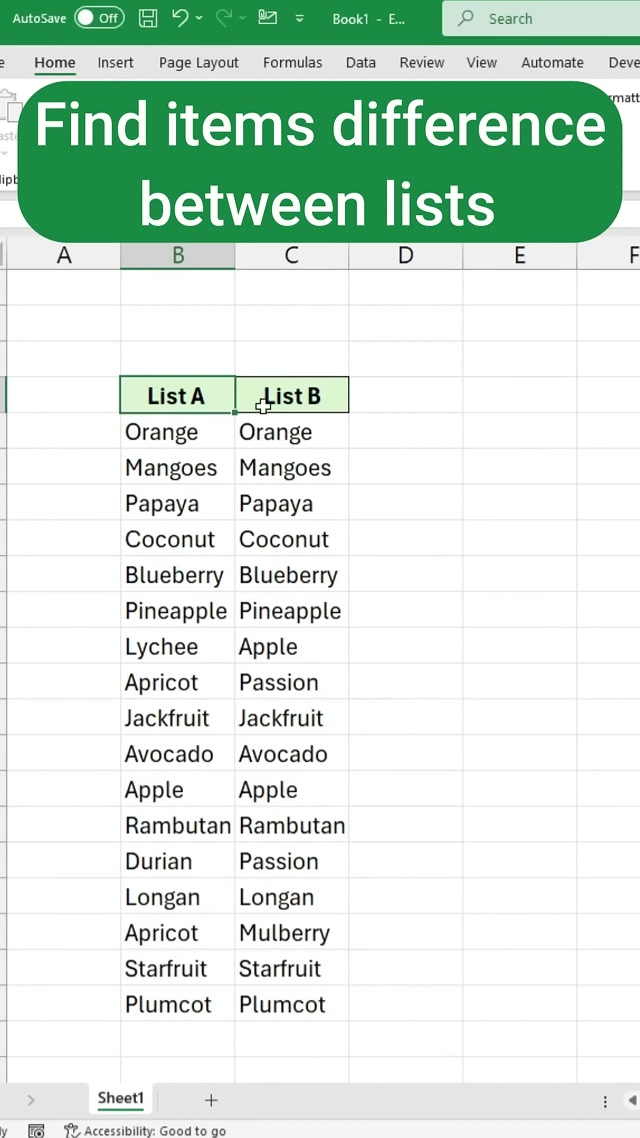
Task: Add a new sheet with plus icon
Action: pos(211,1100)
